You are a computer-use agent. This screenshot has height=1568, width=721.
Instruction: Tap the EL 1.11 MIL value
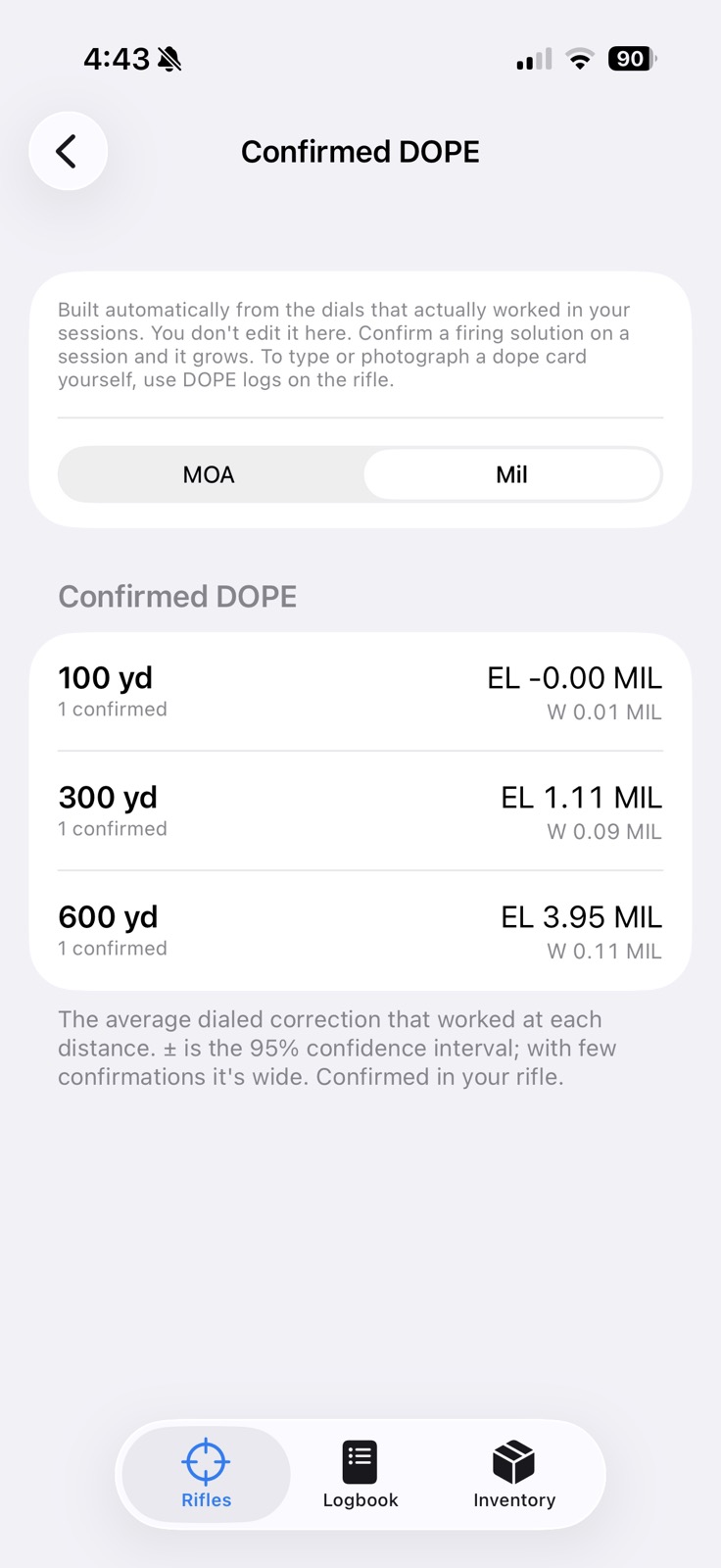(x=581, y=798)
